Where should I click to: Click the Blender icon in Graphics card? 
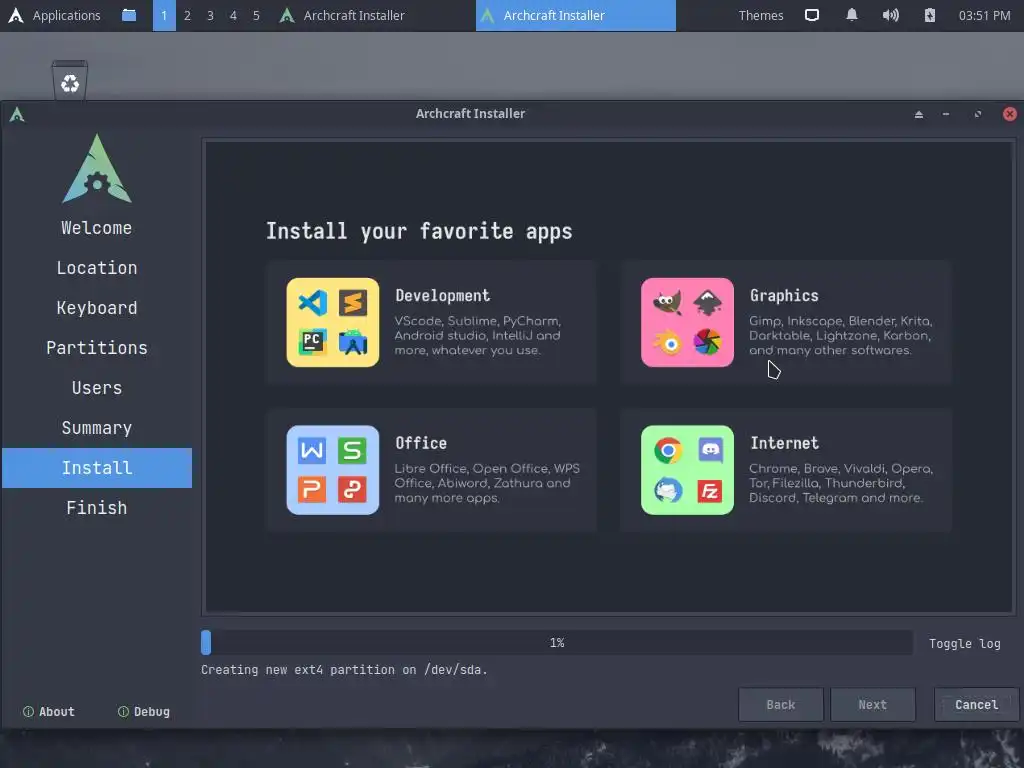click(x=667, y=342)
